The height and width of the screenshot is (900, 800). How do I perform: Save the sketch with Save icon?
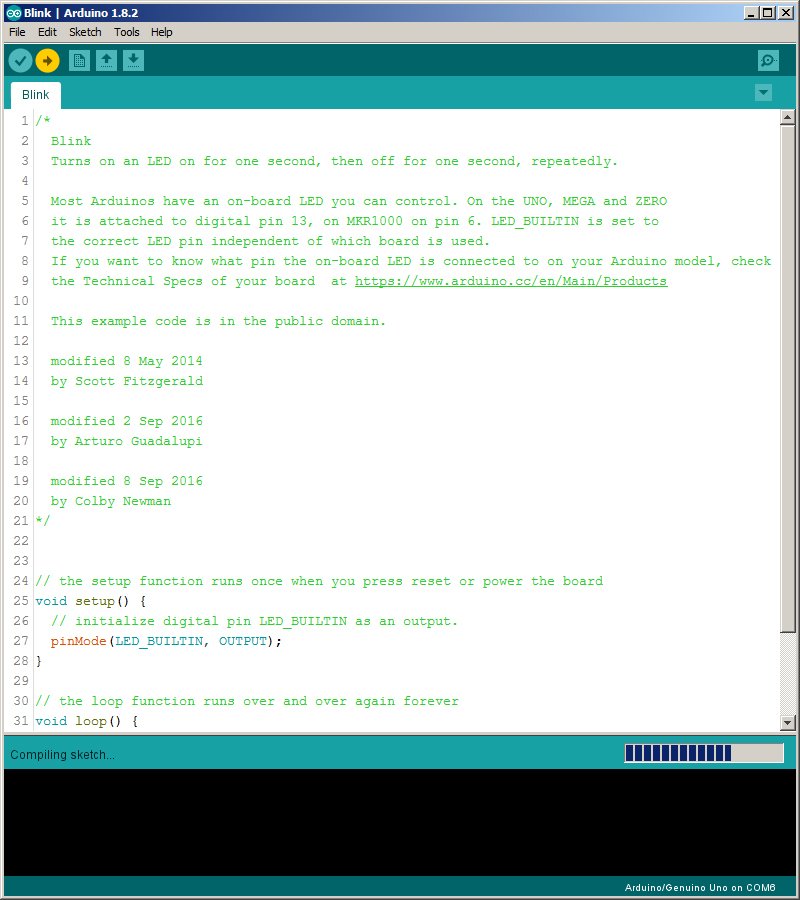tap(133, 61)
